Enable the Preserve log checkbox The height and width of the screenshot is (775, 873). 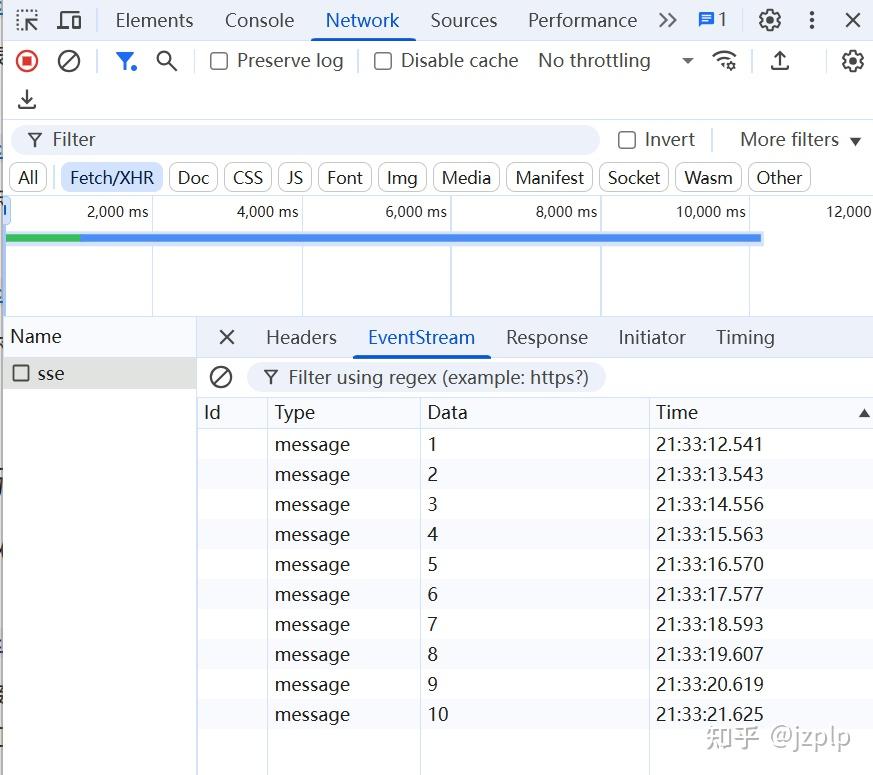[x=219, y=61]
